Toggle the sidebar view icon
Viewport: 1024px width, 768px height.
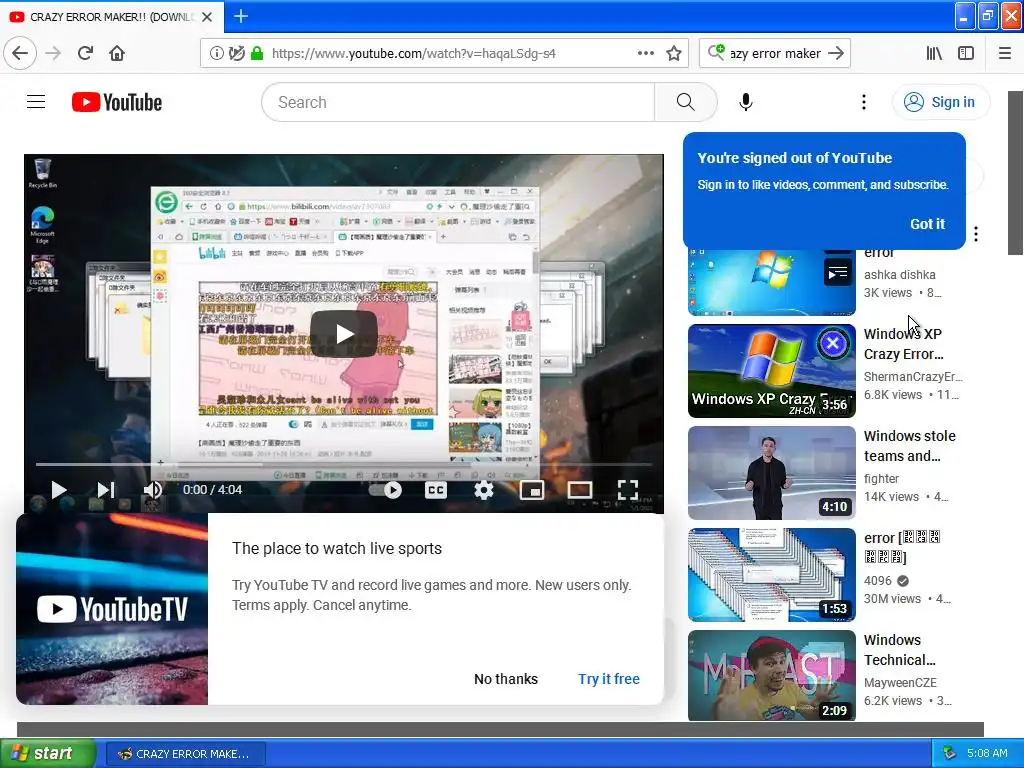click(x=966, y=53)
